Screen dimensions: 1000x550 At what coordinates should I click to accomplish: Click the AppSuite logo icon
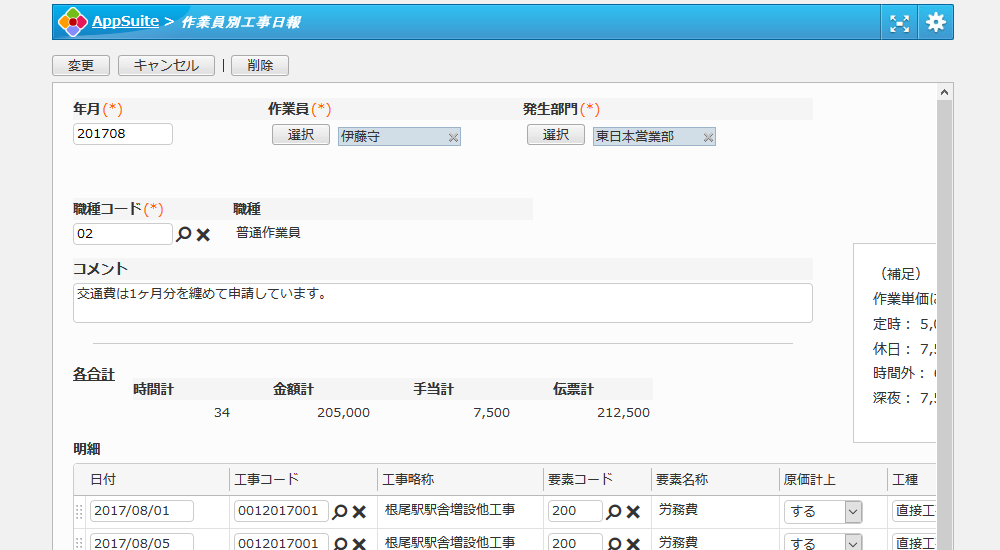(72, 22)
